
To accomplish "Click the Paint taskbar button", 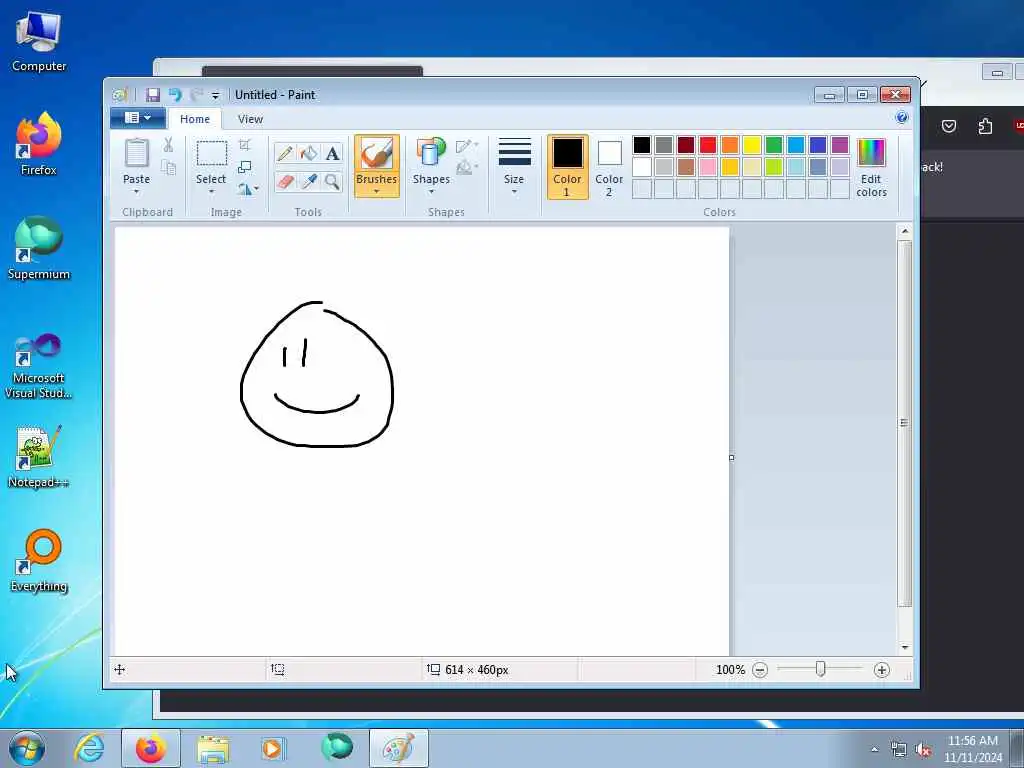I will [398, 748].
